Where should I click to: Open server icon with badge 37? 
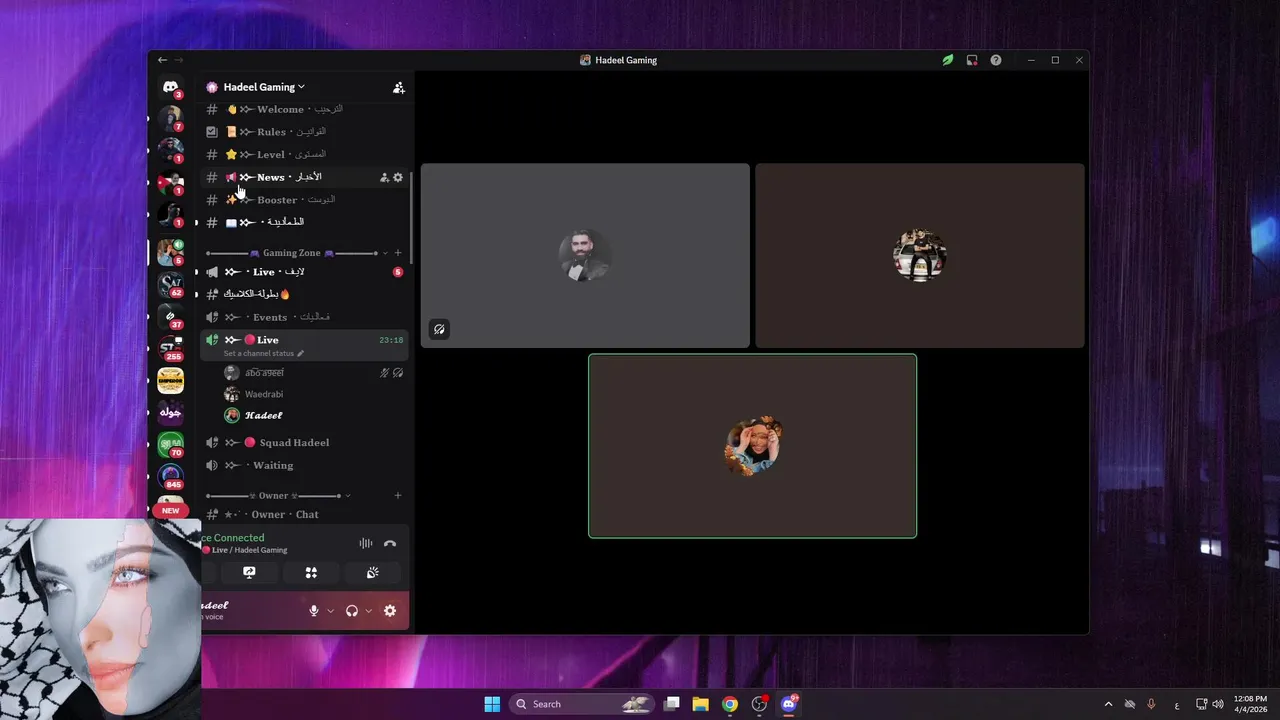coord(171,316)
